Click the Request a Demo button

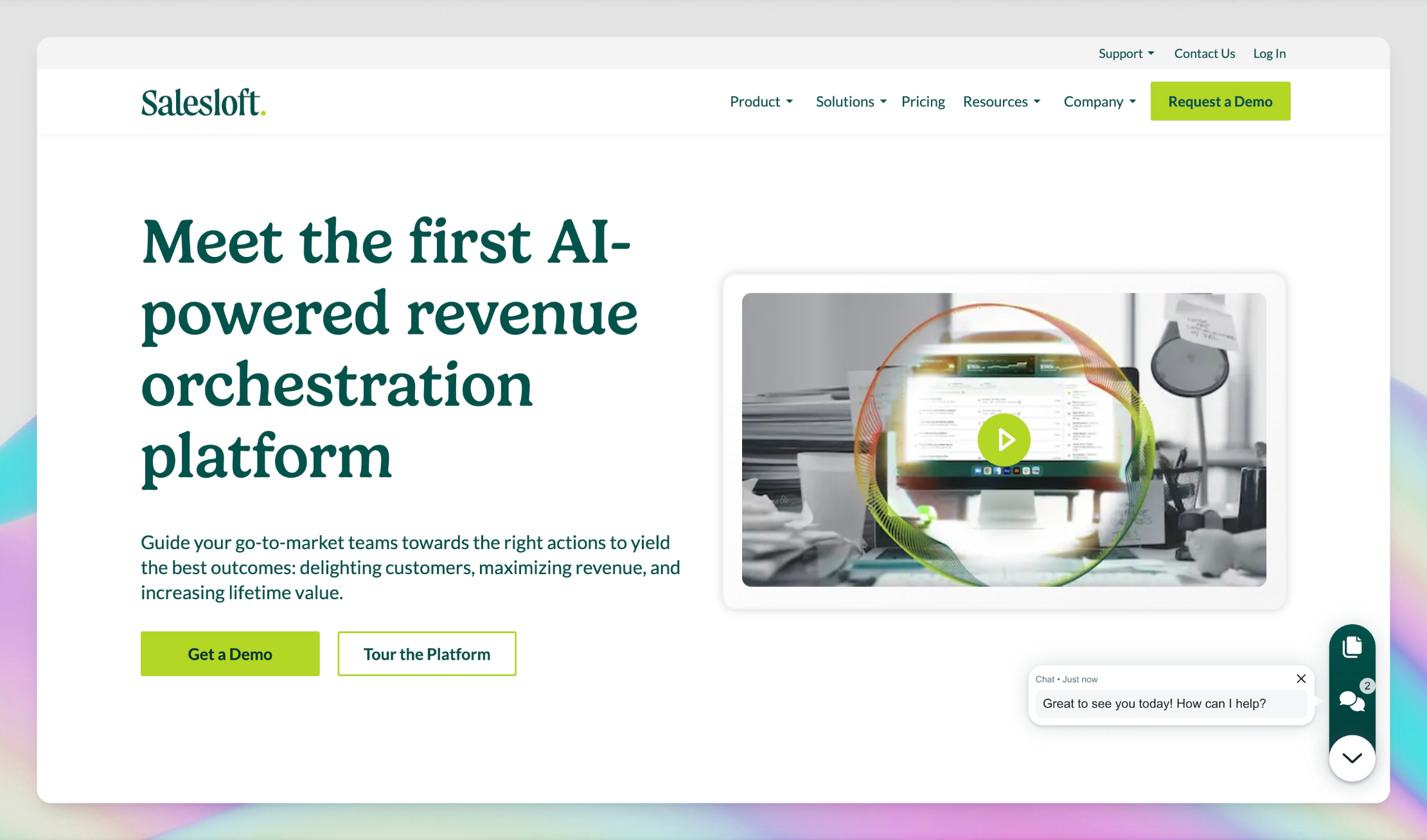(x=1220, y=101)
